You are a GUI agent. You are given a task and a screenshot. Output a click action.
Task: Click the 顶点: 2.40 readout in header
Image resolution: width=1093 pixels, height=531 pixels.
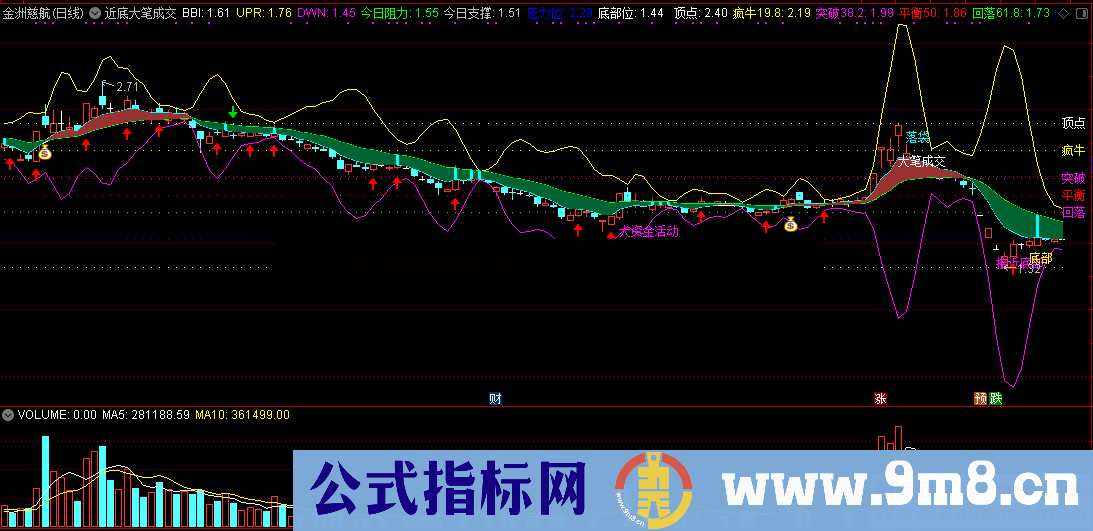click(x=701, y=13)
